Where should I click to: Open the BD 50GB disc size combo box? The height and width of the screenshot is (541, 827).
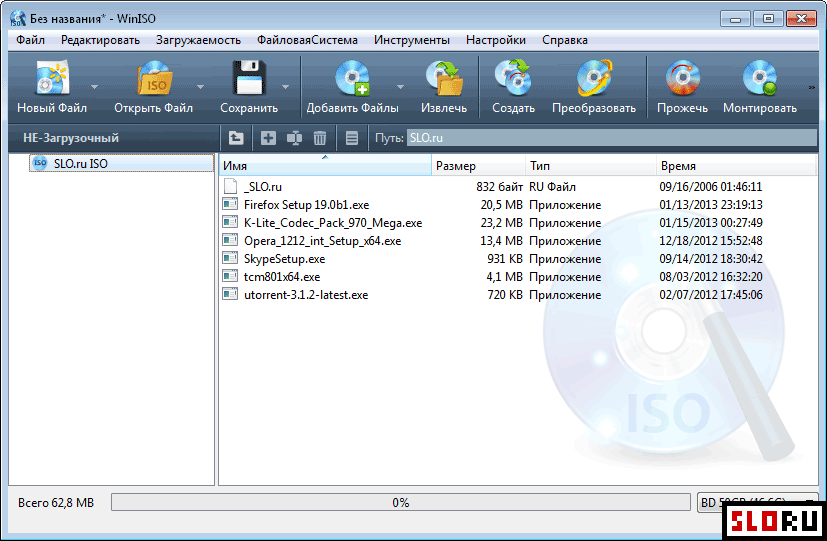[757, 503]
